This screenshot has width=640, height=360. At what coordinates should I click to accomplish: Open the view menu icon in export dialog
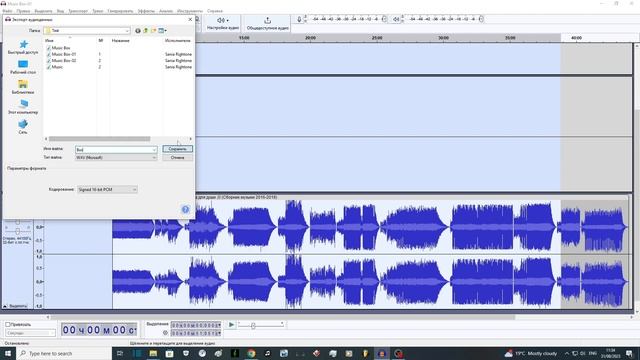162,31
